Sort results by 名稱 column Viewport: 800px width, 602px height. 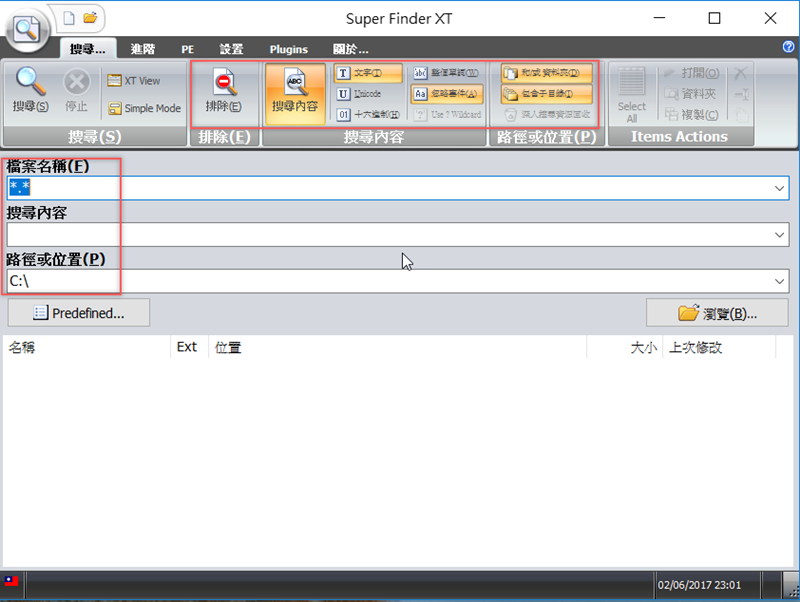[x=87, y=347]
